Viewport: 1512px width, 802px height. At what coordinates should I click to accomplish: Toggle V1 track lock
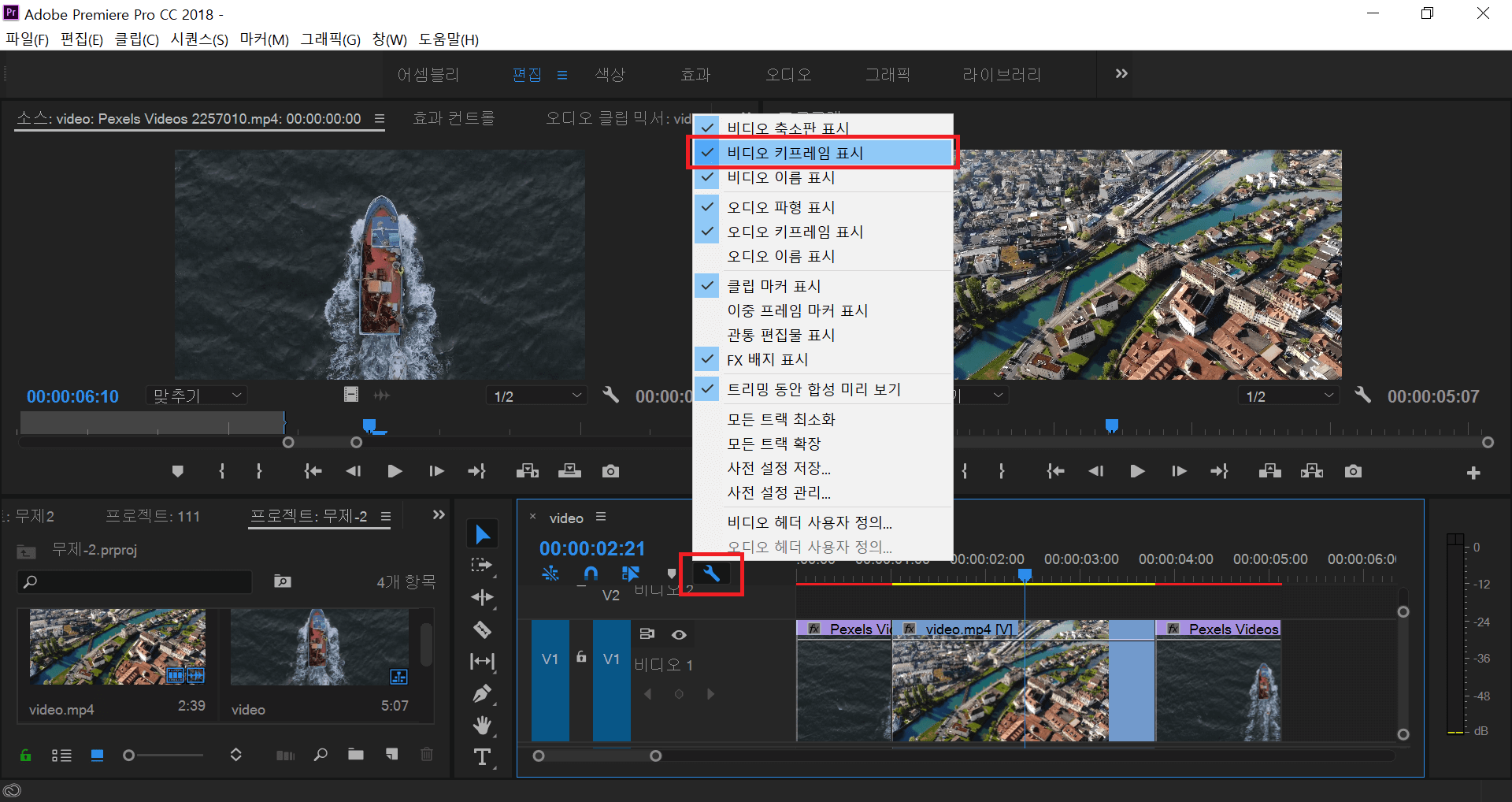(581, 657)
